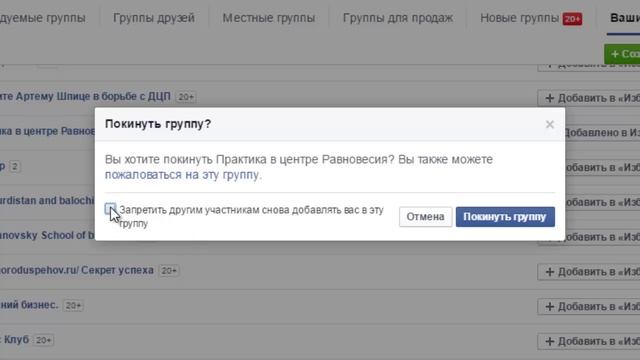
Task: Click the 20+ counter beside Клуб group
Action: tap(43, 340)
